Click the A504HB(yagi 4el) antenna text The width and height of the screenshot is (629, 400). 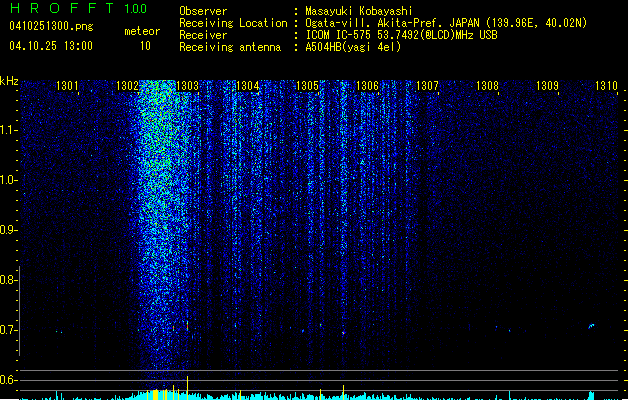click(353, 47)
